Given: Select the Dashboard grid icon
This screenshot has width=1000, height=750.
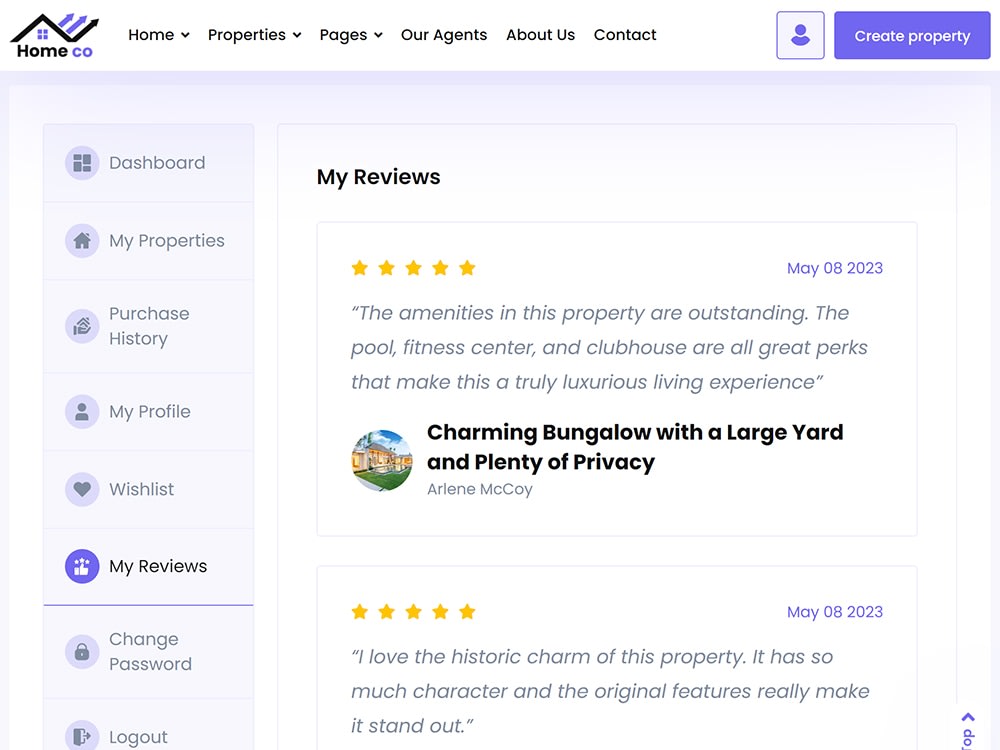Looking at the screenshot, I should (82, 163).
